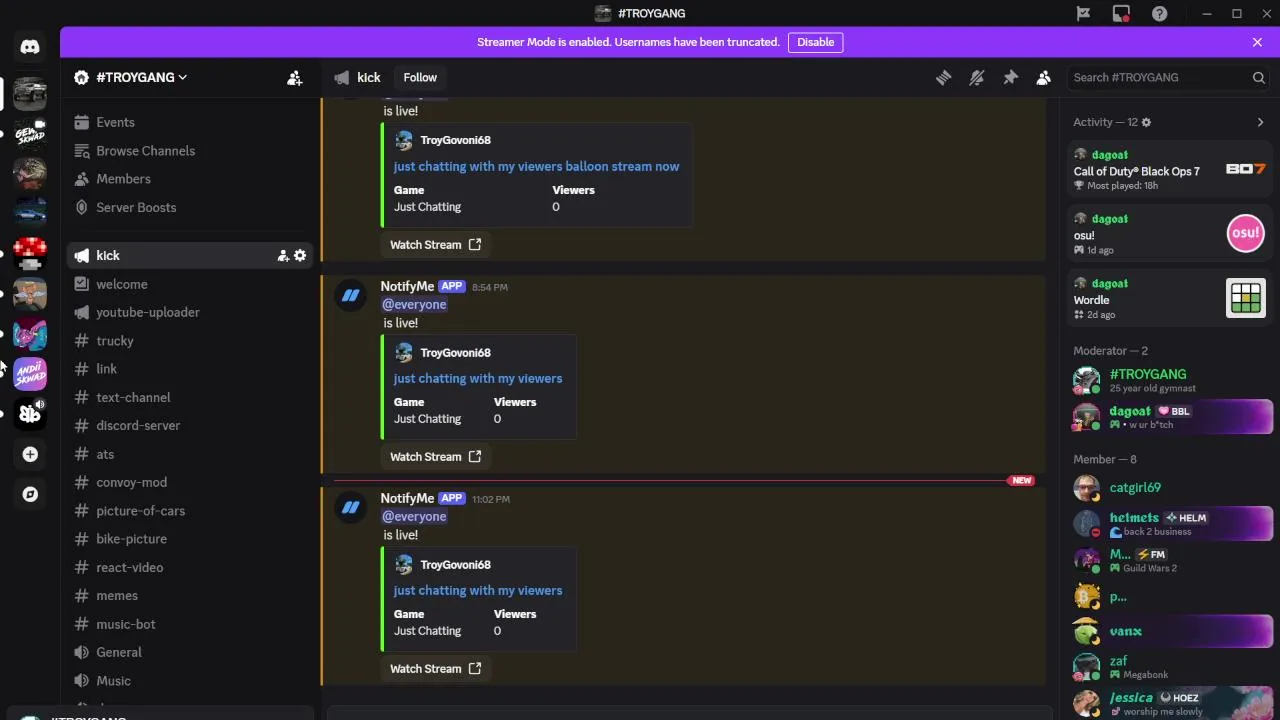
Task: Open kick channel settings gear
Action: click(299, 255)
